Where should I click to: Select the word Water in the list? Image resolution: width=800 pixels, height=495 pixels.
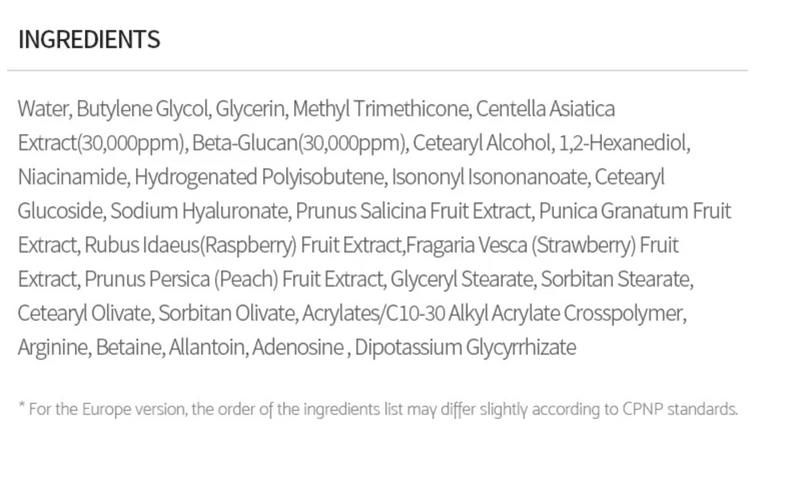(43, 109)
